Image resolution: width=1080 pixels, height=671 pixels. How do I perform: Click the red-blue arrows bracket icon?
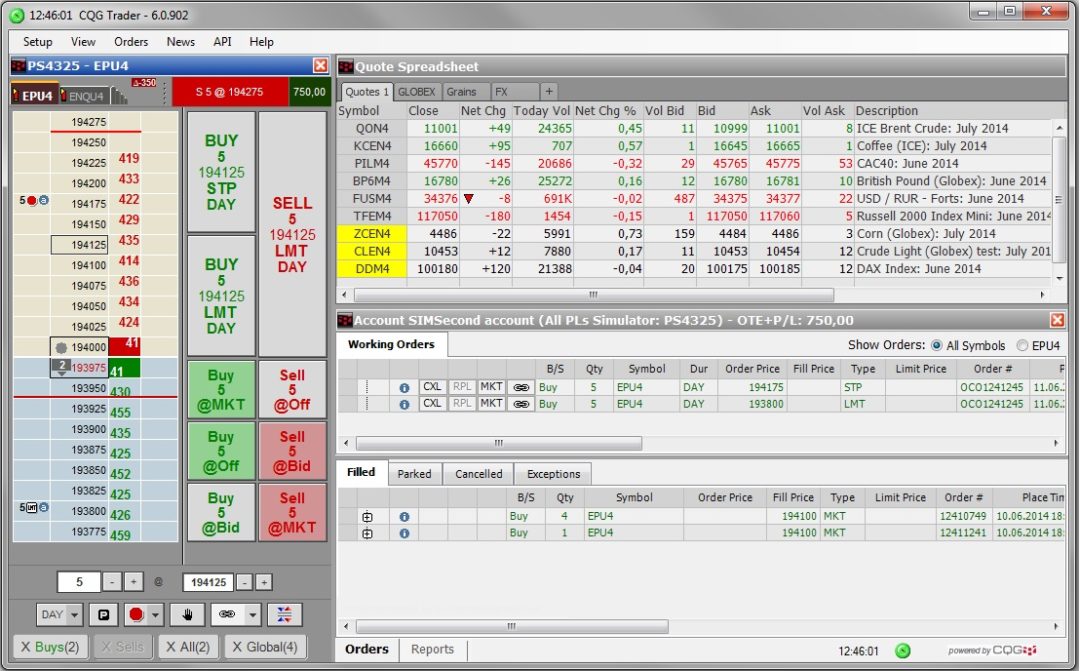[x=285, y=614]
